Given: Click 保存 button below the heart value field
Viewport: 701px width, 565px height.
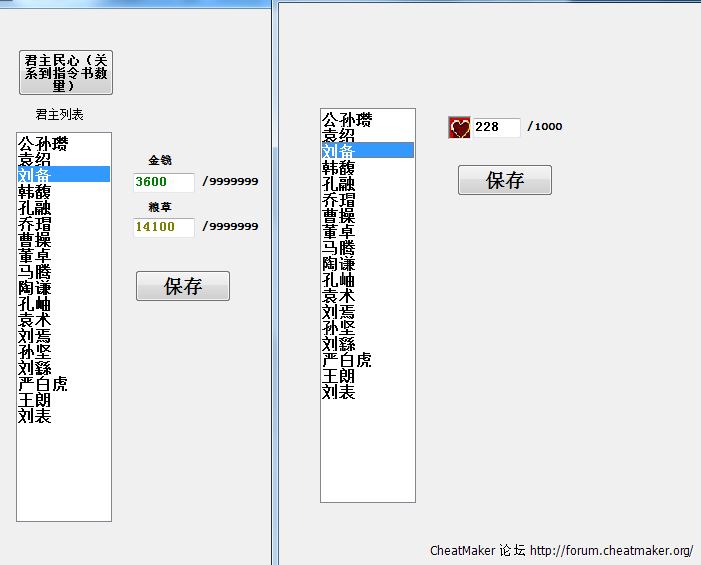Looking at the screenshot, I should 505,180.
